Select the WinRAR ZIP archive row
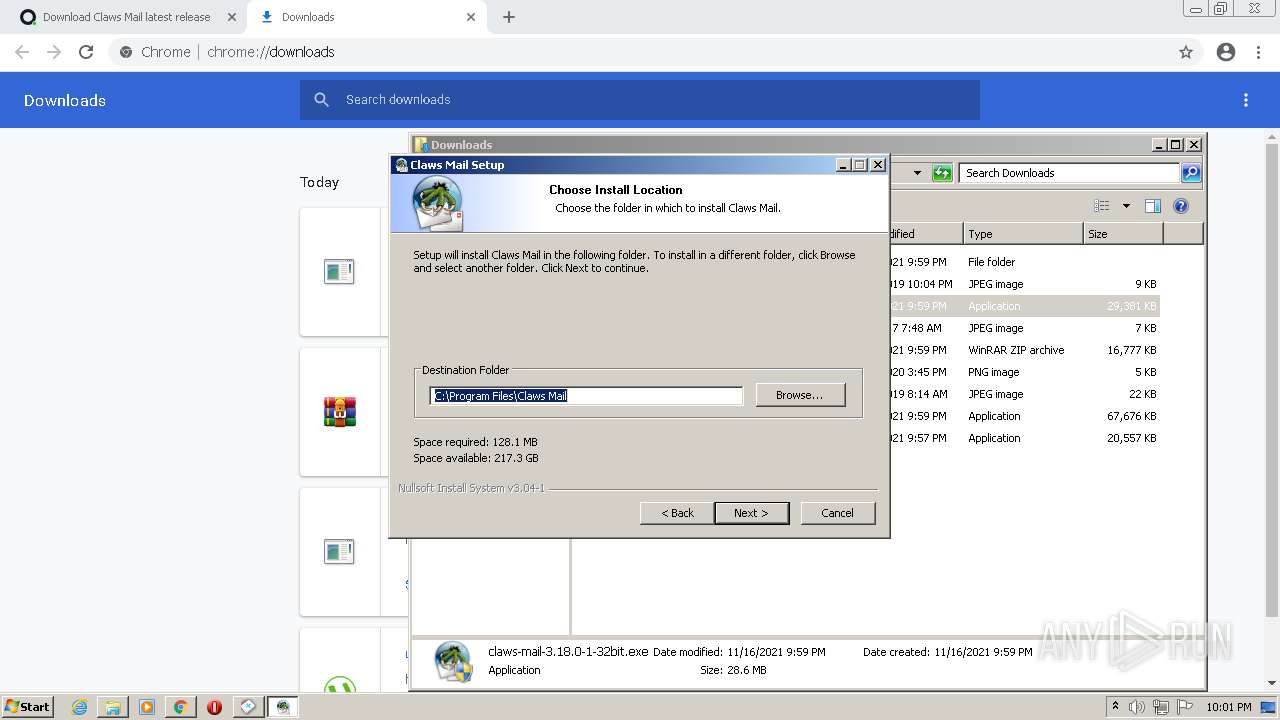Image resolution: width=1280 pixels, height=720 pixels. (1024, 350)
